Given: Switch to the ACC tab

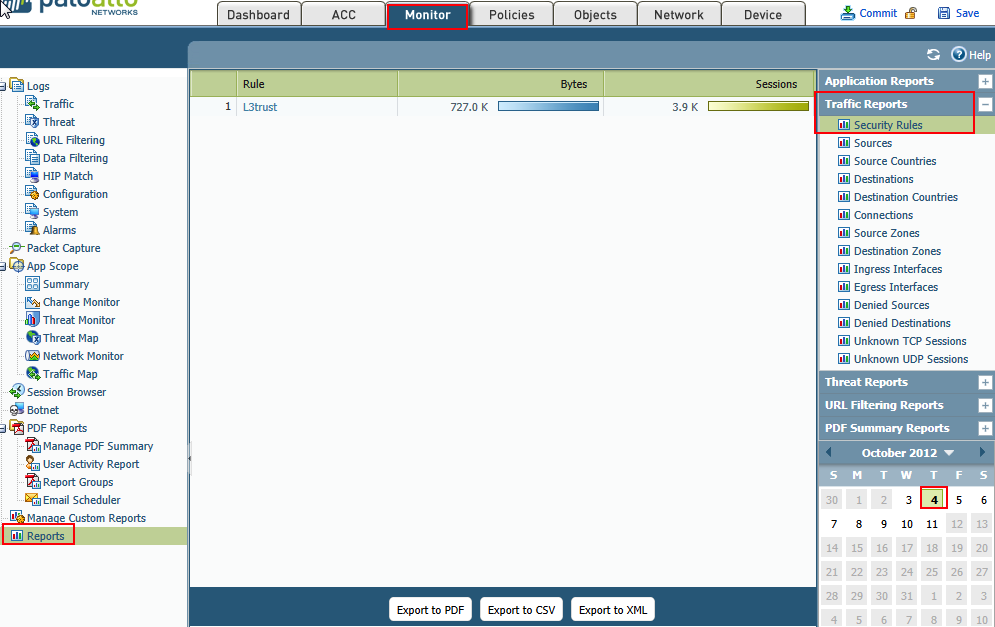Looking at the screenshot, I should [x=343, y=14].
